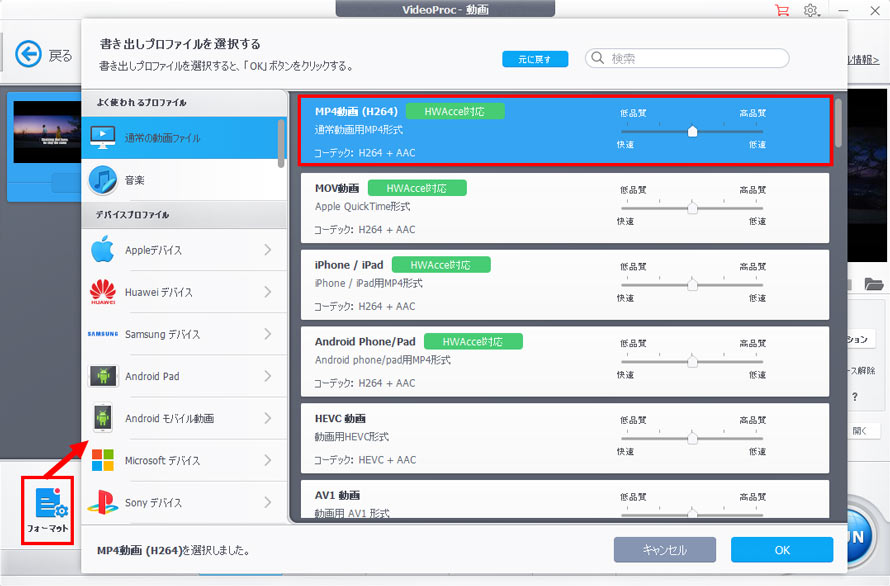Select the AV1 video profile
The height and width of the screenshot is (586, 890).
click(565, 499)
